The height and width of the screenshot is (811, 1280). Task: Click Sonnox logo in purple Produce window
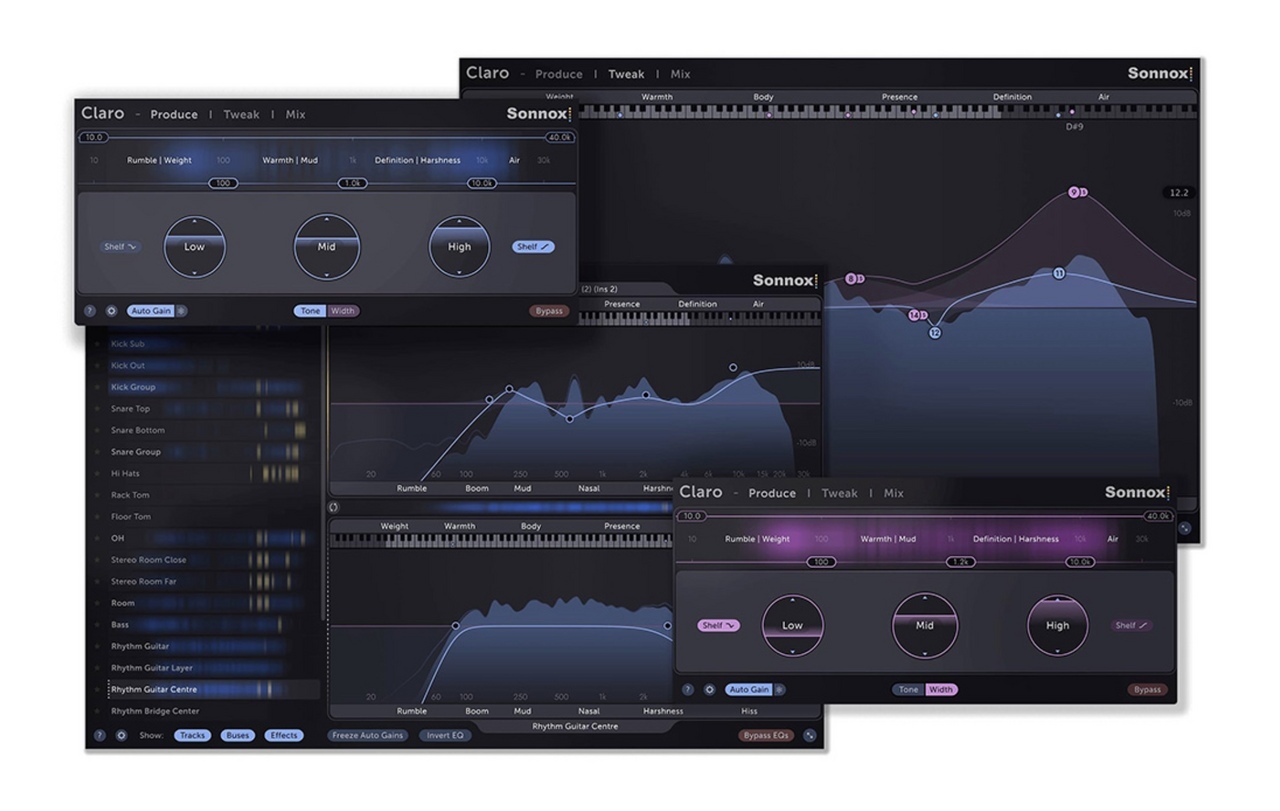pyautogui.click(x=1138, y=492)
